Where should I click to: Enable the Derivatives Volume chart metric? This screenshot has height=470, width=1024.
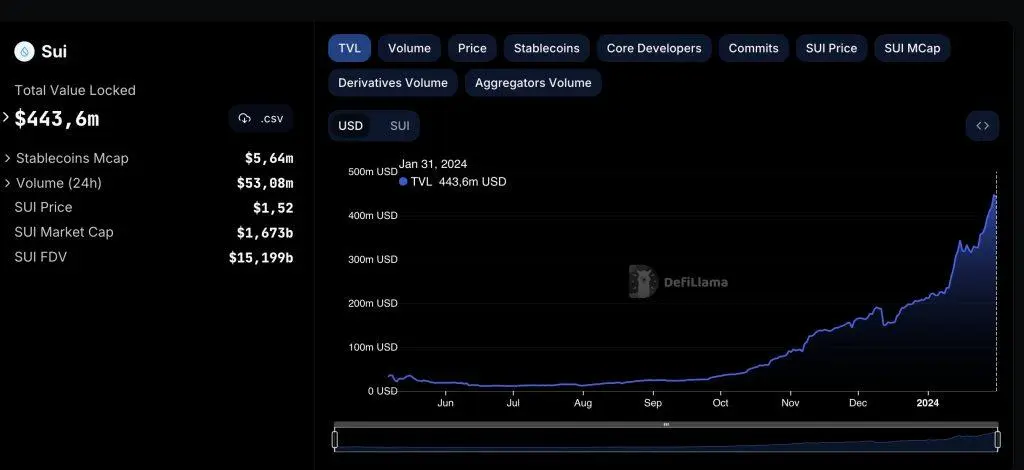[x=393, y=83]
